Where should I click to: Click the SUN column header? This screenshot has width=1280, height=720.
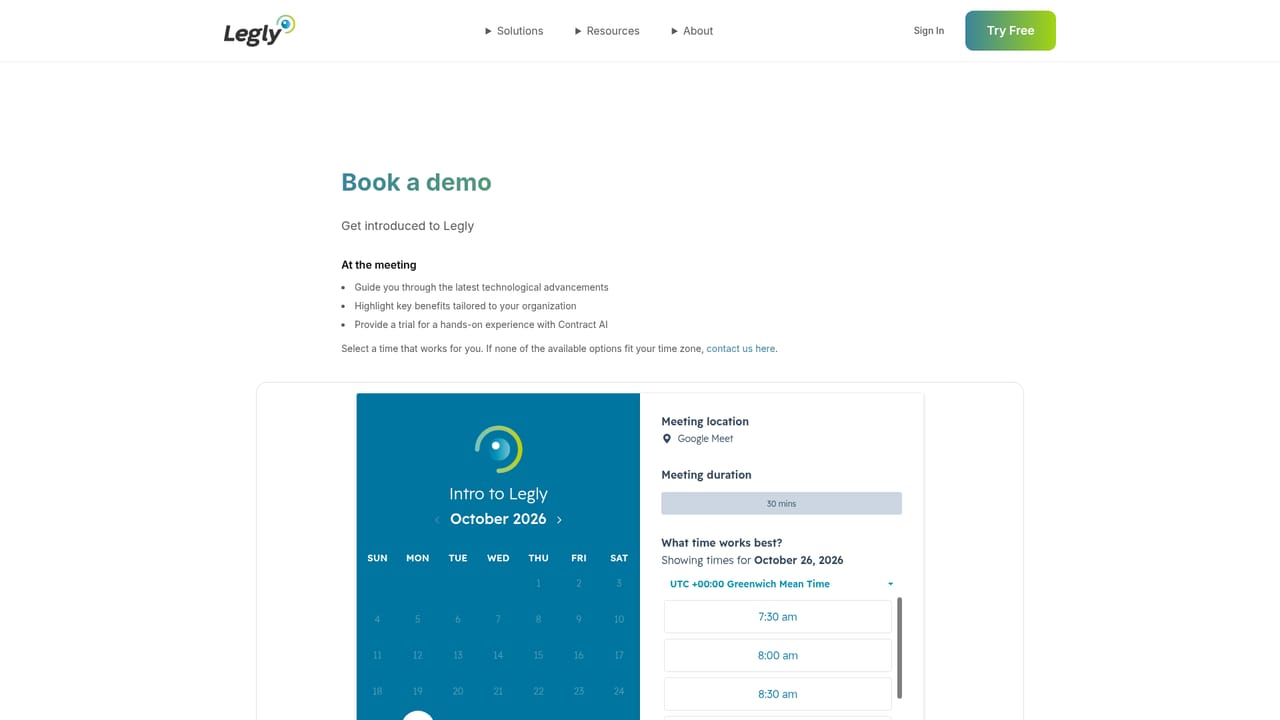coord(377,558)
